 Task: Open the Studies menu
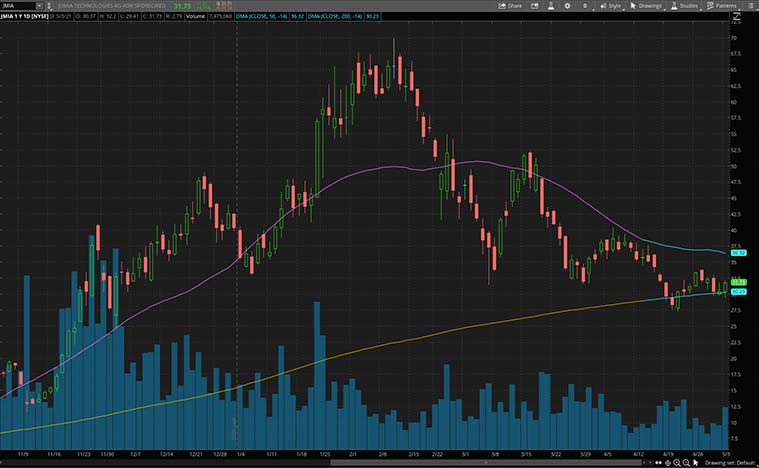click(684, 6)
